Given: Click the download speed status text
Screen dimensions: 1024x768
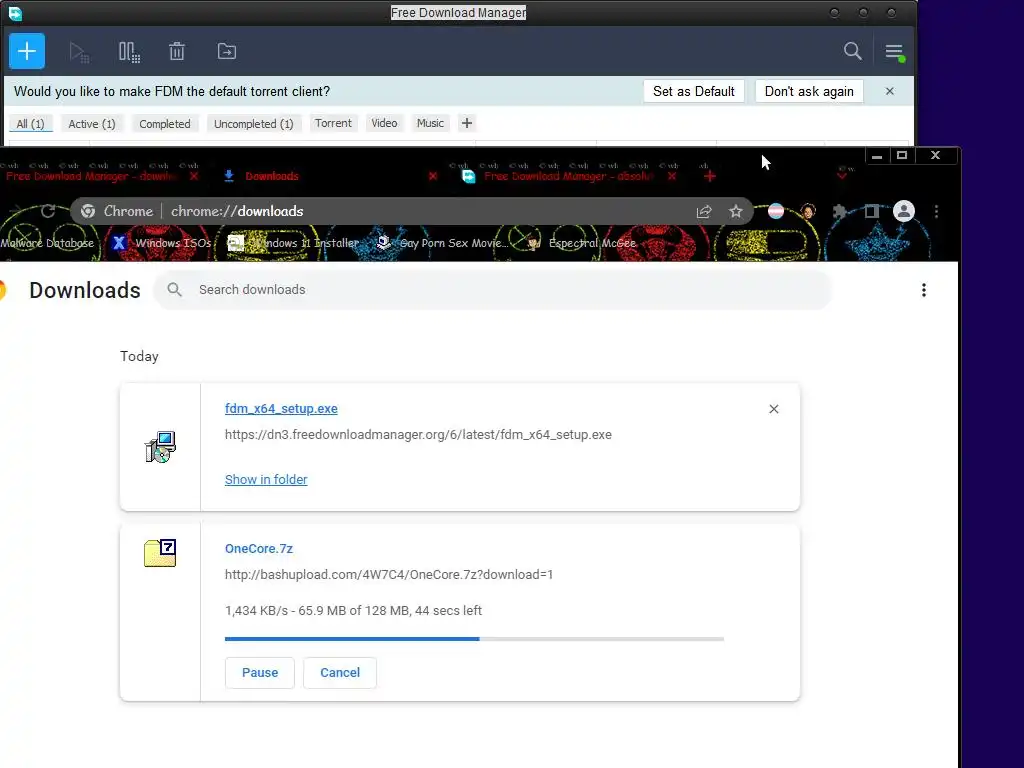Looking at the screenshot, I should click(x=353, y=611).
